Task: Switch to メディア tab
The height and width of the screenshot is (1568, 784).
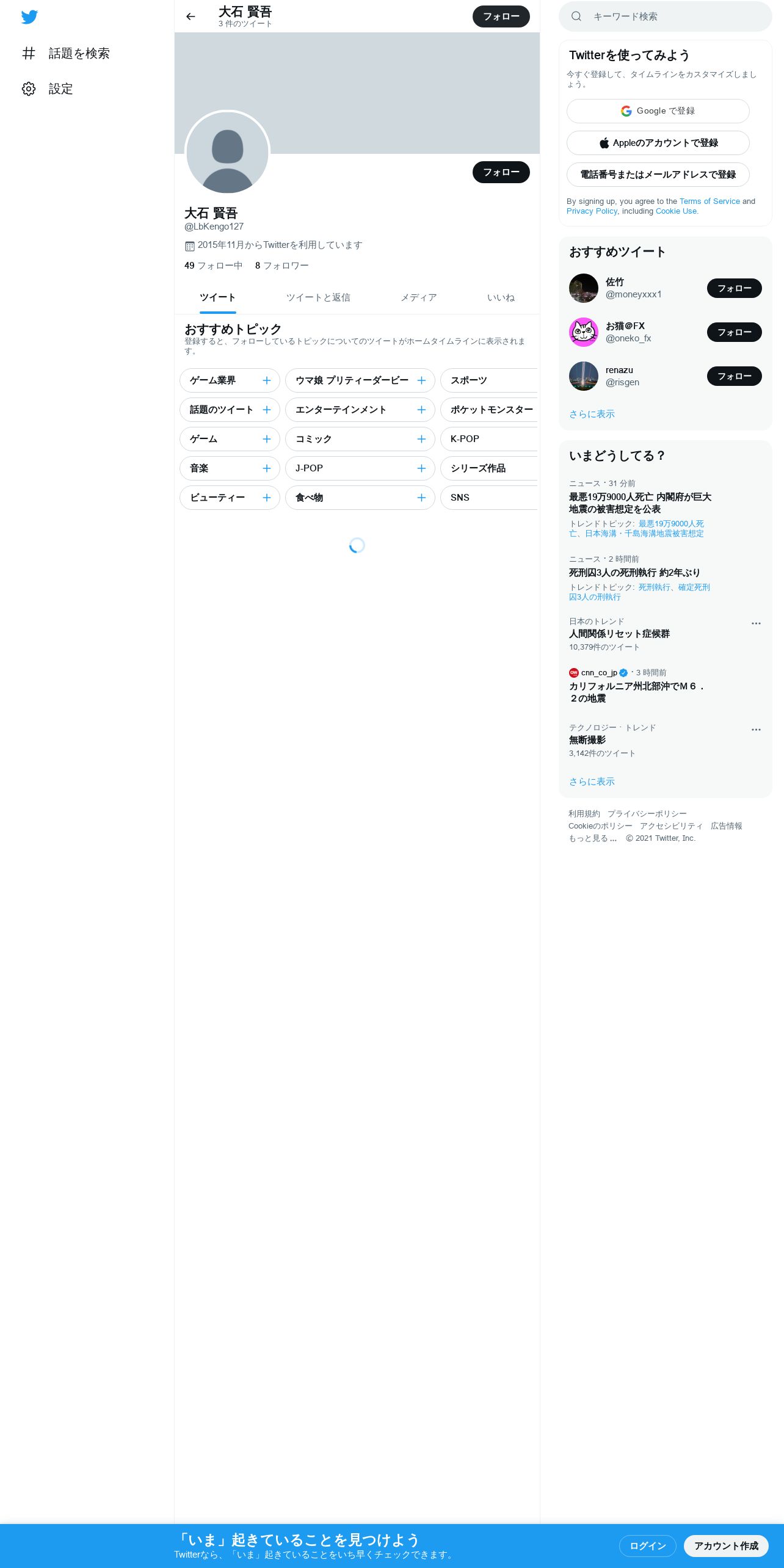Action: pos(418,298)
